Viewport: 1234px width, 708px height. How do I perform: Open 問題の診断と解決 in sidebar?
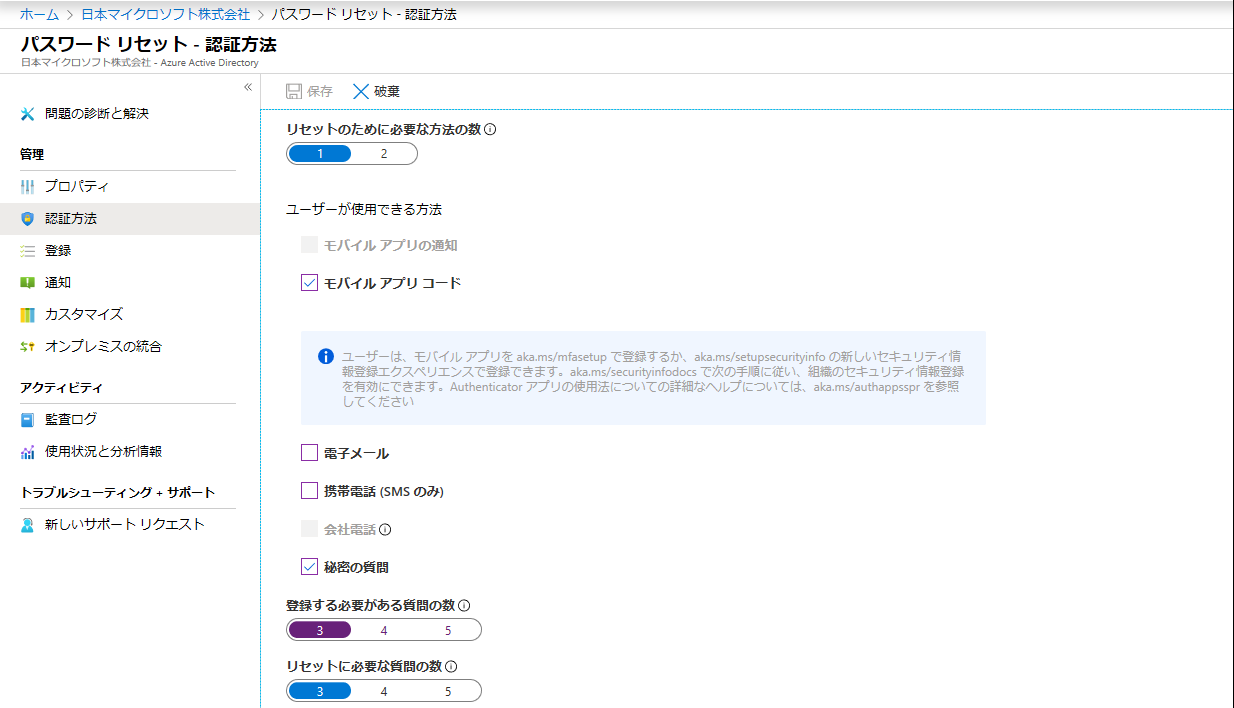[x=130, y=114]
